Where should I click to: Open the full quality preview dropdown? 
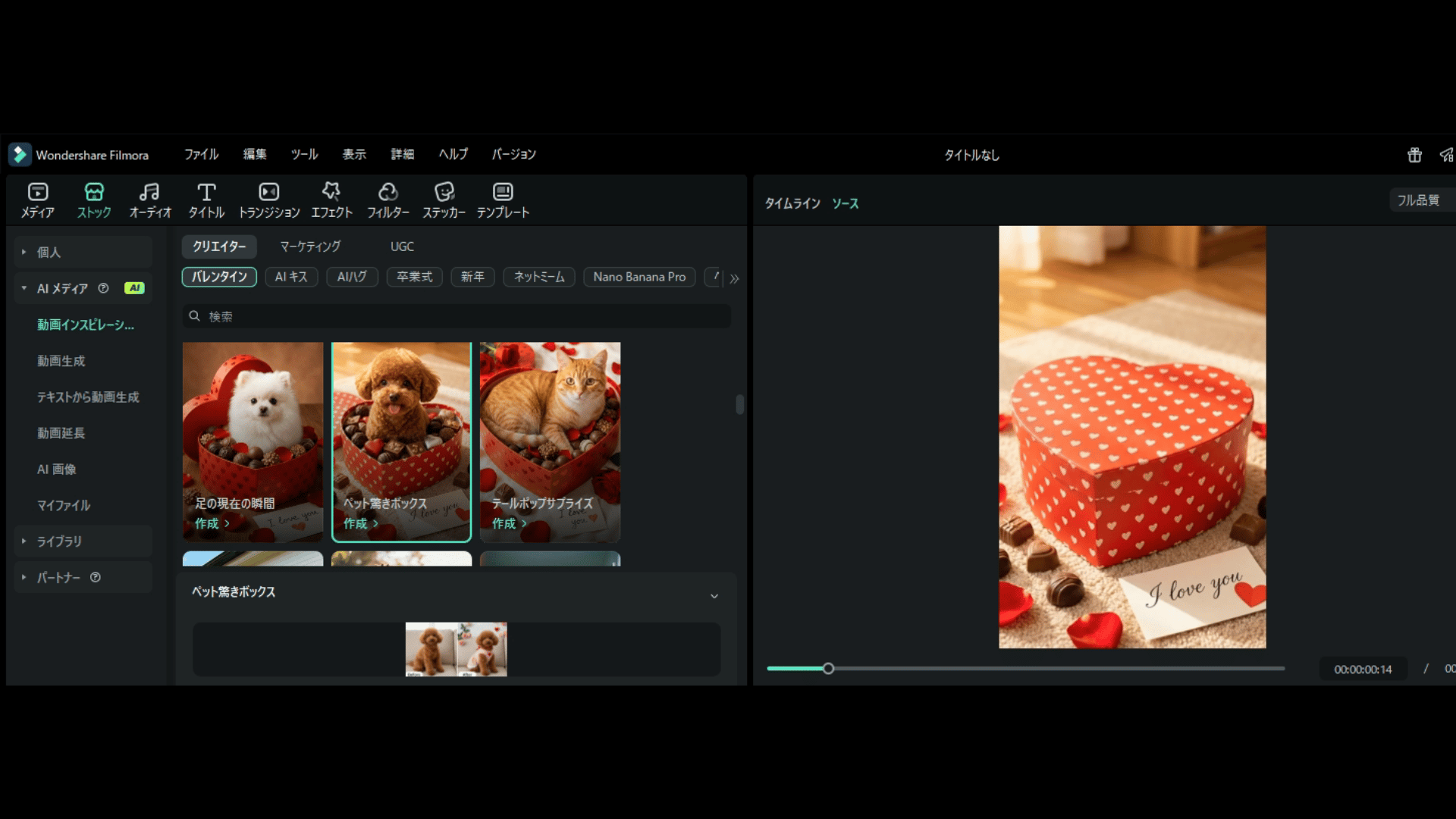point(1418,200)
